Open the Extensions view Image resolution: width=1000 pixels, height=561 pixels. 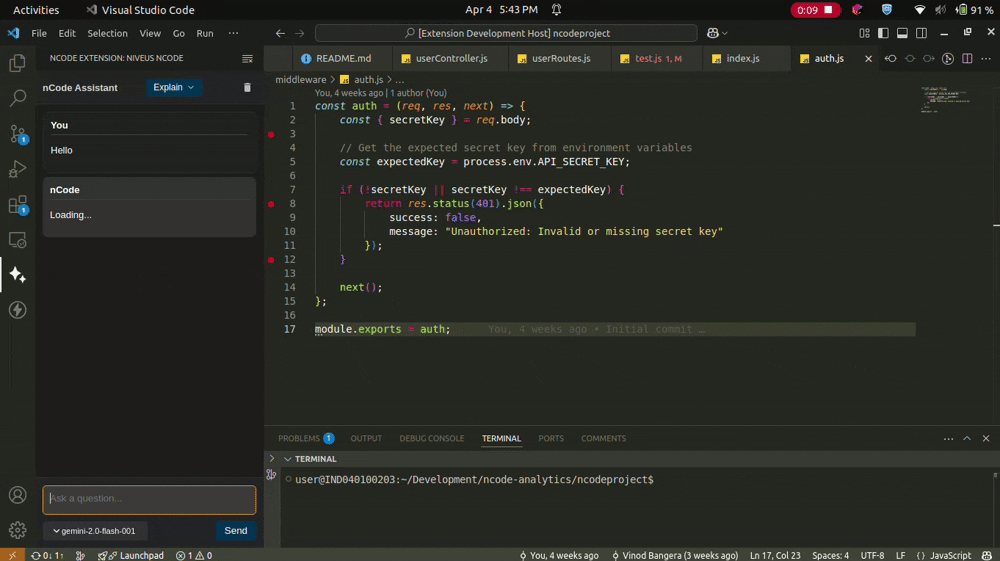coord(17,205)
